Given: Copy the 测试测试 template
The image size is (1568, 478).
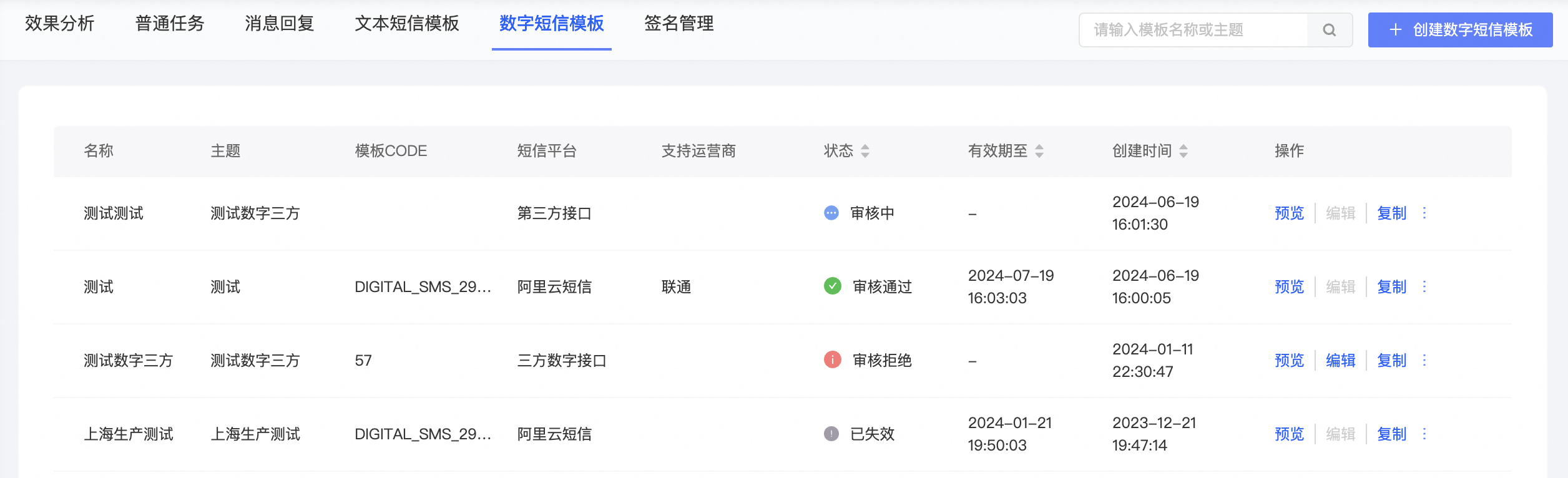Looking at the screenshot, I should 1392,213.
